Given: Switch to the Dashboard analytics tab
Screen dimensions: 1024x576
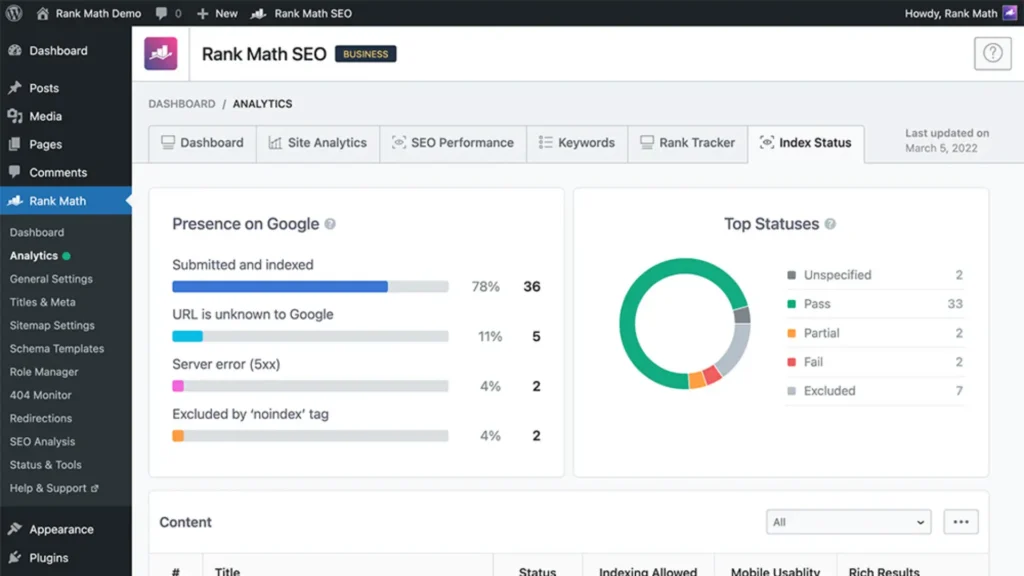Looking at the screenshot, I should pos(202,142).
